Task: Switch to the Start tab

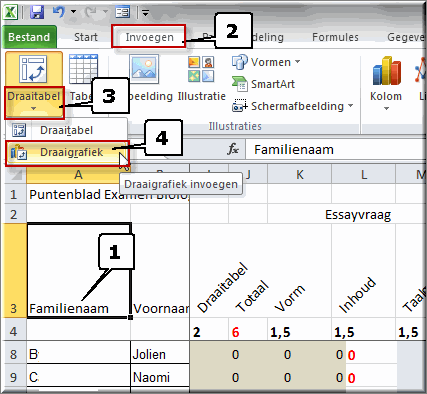Action: 86,37
